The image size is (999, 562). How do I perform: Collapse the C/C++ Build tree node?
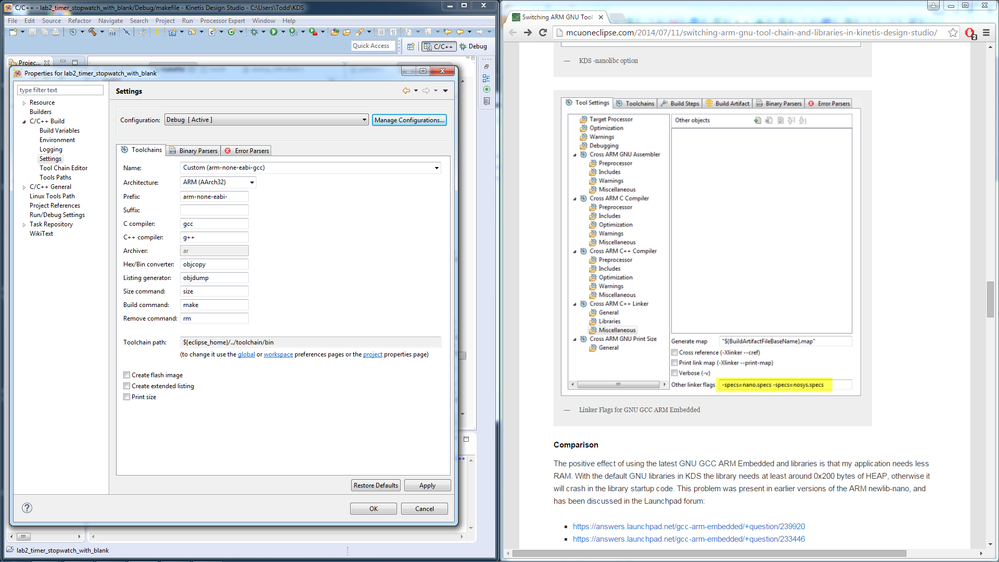24,121
